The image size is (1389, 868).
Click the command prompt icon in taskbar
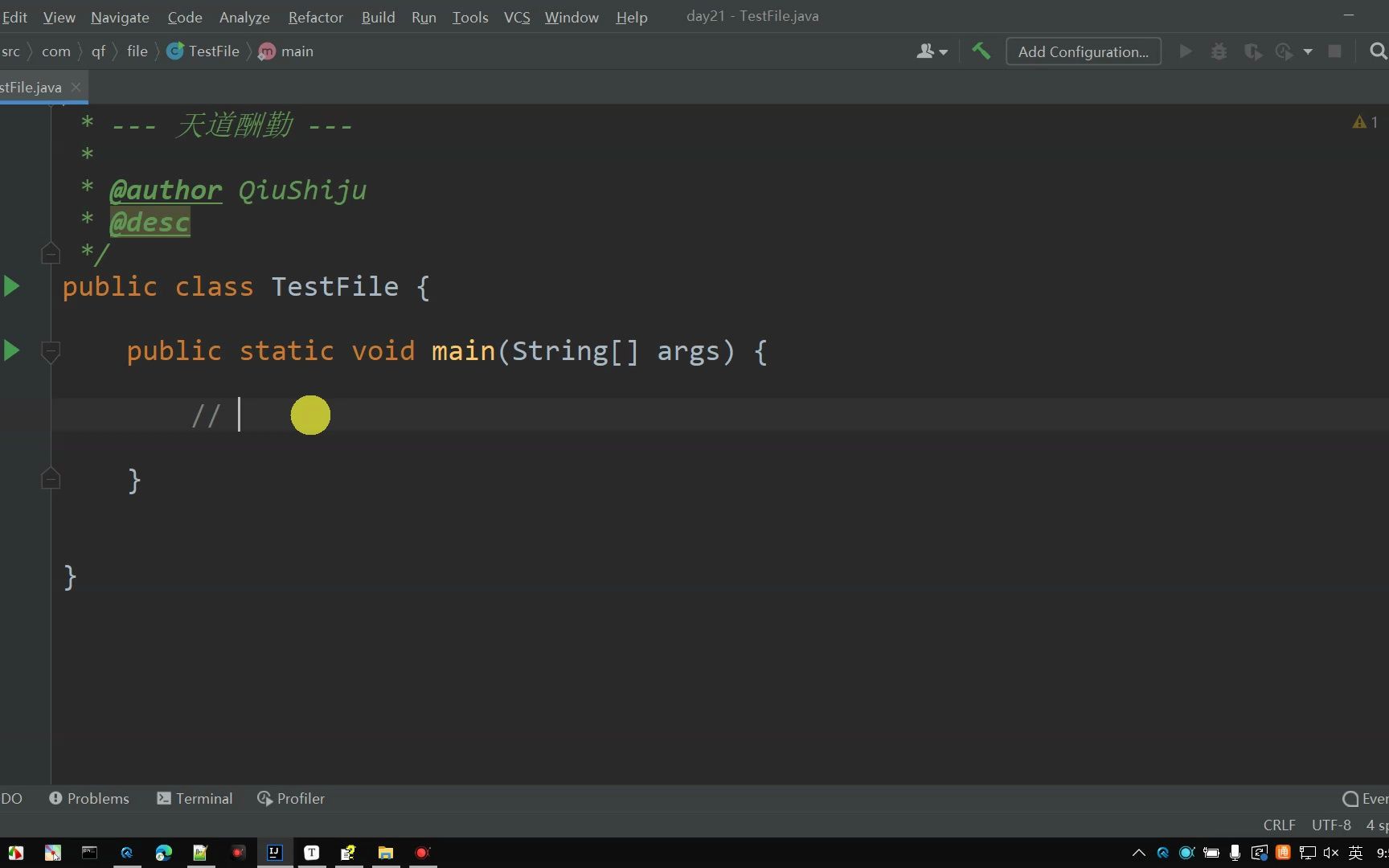coord(89,853)
